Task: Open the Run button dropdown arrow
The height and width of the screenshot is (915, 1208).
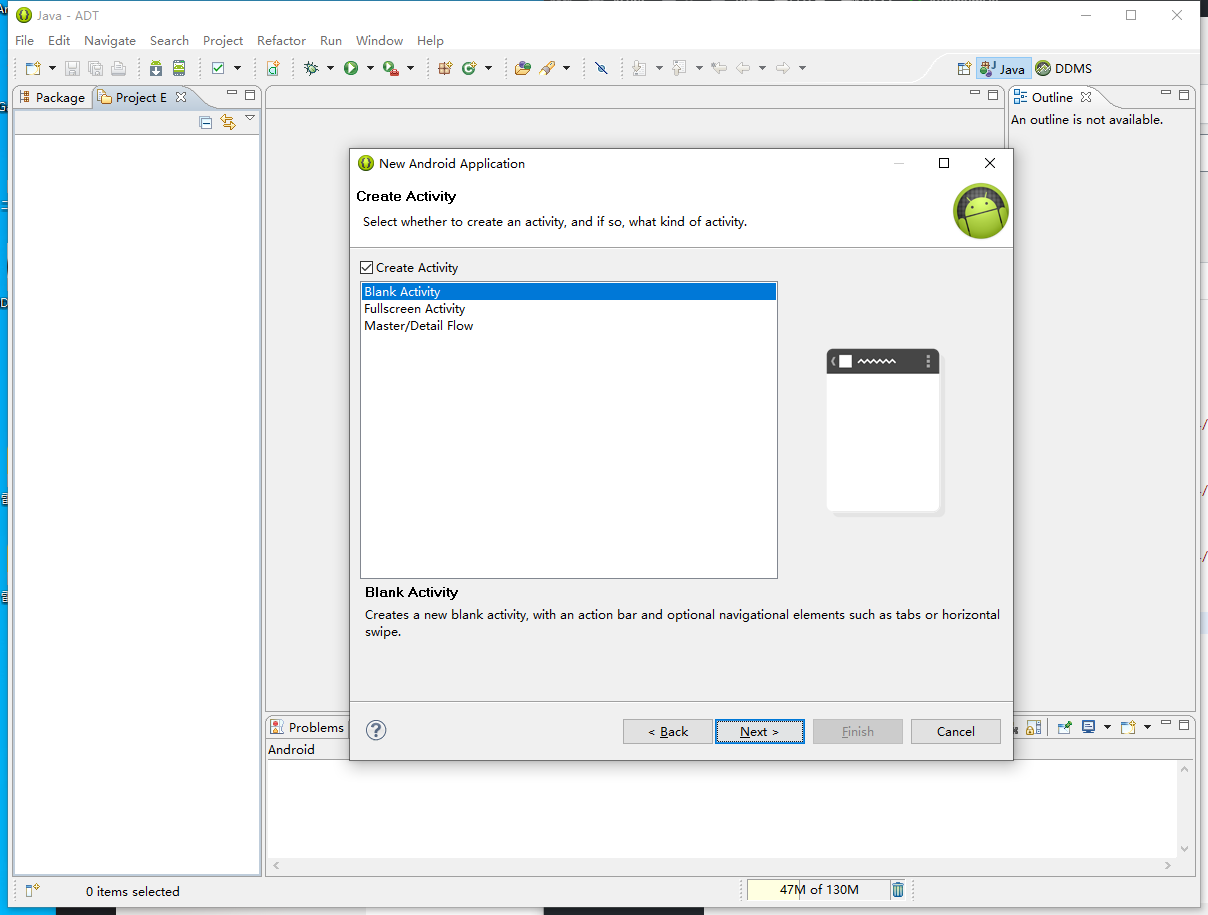Action: click(370, 68)
